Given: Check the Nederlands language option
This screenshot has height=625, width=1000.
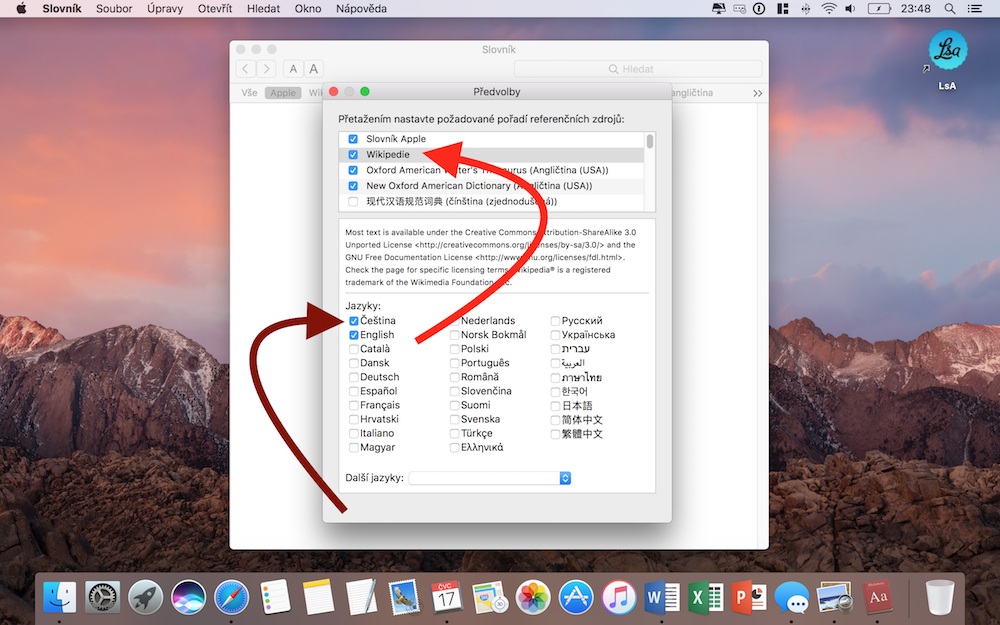Looking at the screenshot, I should pyautogui.click(x=455, y=321).
